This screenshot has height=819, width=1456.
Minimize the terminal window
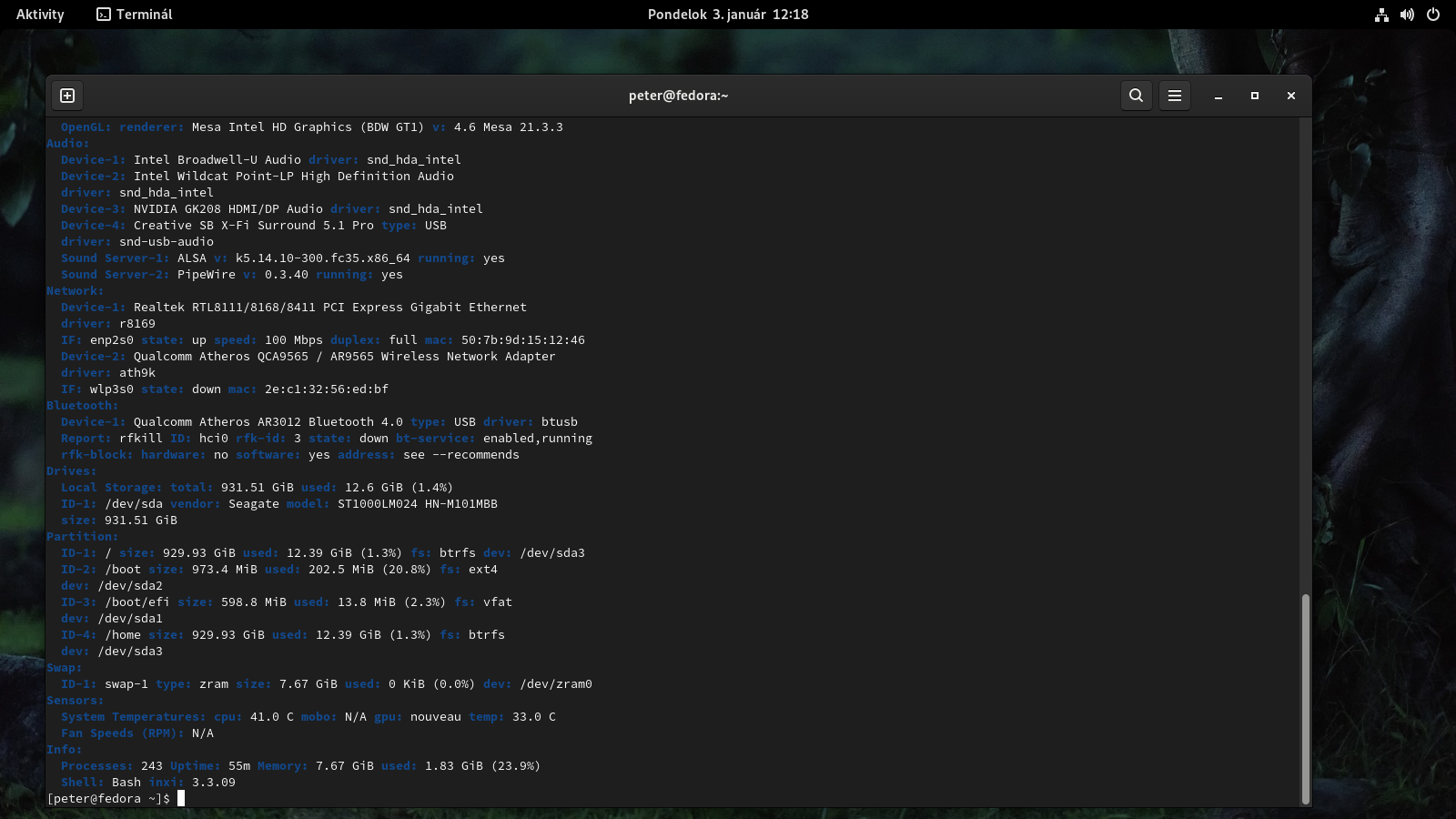(x=1218, y=96)
